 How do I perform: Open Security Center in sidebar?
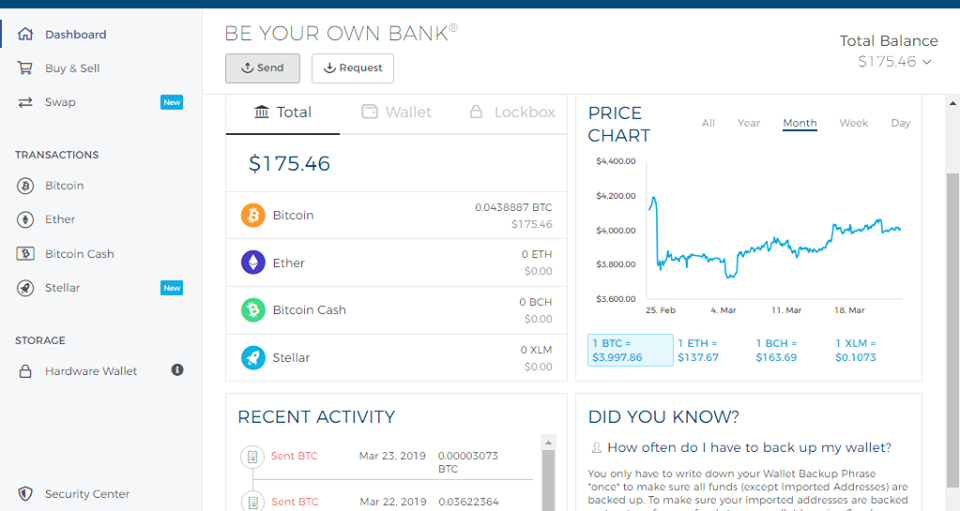click(87, 494)
